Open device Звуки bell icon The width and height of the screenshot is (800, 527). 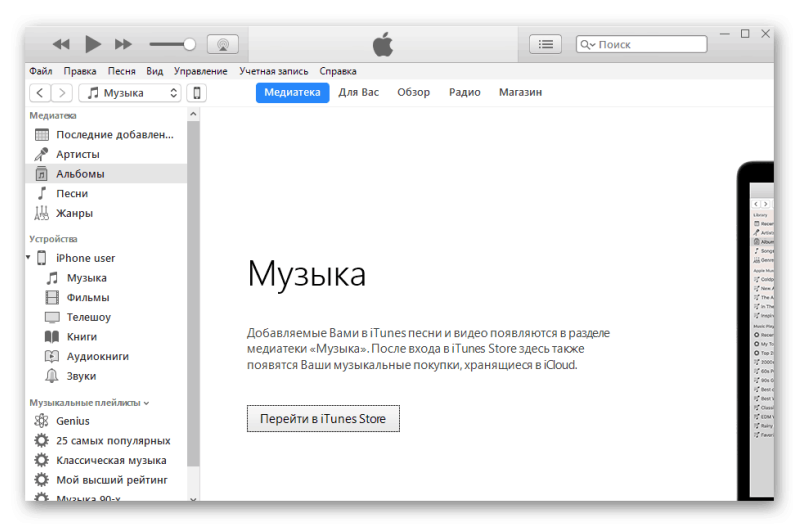pyautogui.click(x=52, y=376)
